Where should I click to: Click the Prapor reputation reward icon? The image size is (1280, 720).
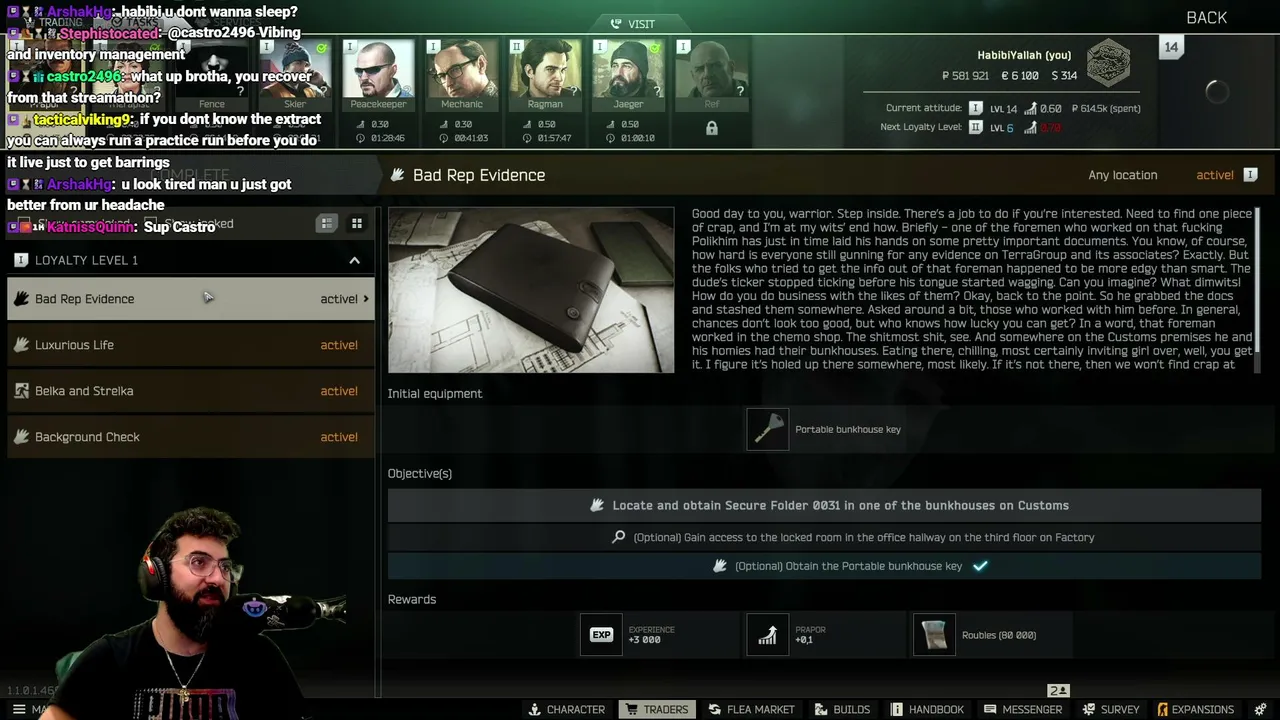tap(768, 635)
